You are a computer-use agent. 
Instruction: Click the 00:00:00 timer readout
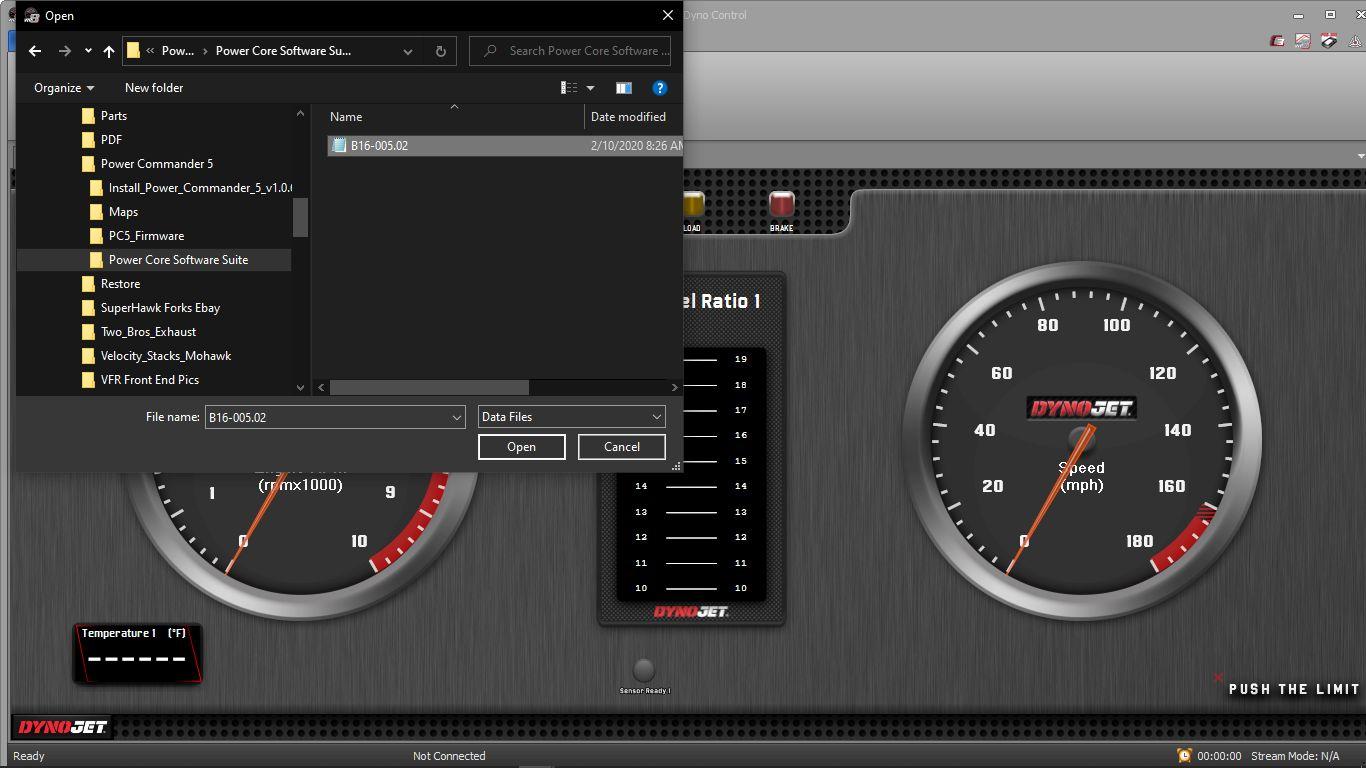point(1219,756)
